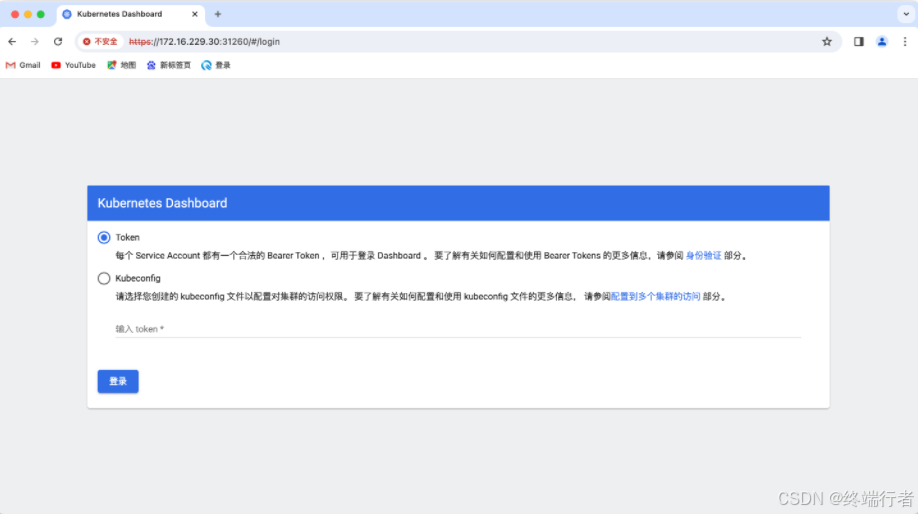Reload the page with the refresh icon
The image size is (918, 514).
[57, 42]
